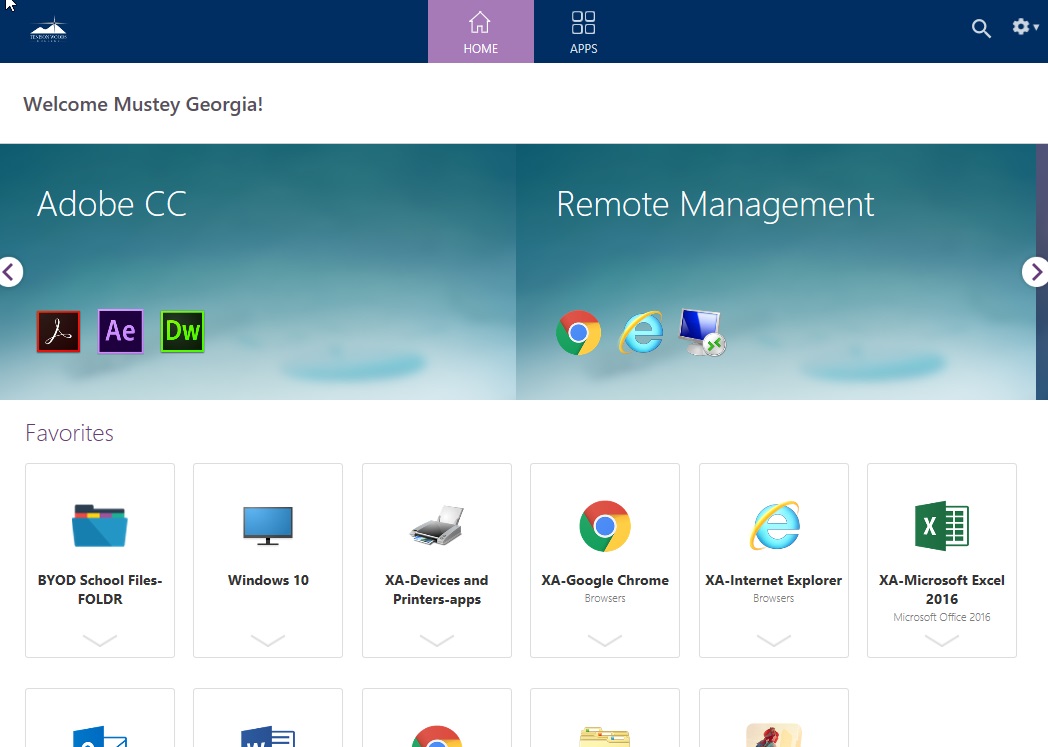This screenshot has width=1048, height=747.
Task: Expand details chevron under Windows 10
Action: coord(268,640)
